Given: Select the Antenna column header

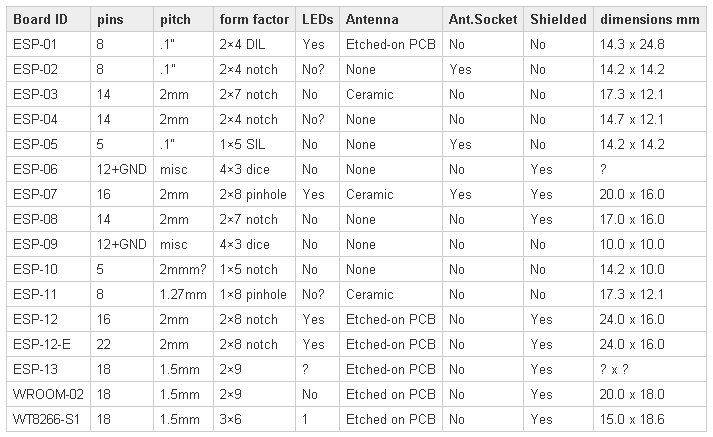Looking at the screenshot, I should [391, 20].
